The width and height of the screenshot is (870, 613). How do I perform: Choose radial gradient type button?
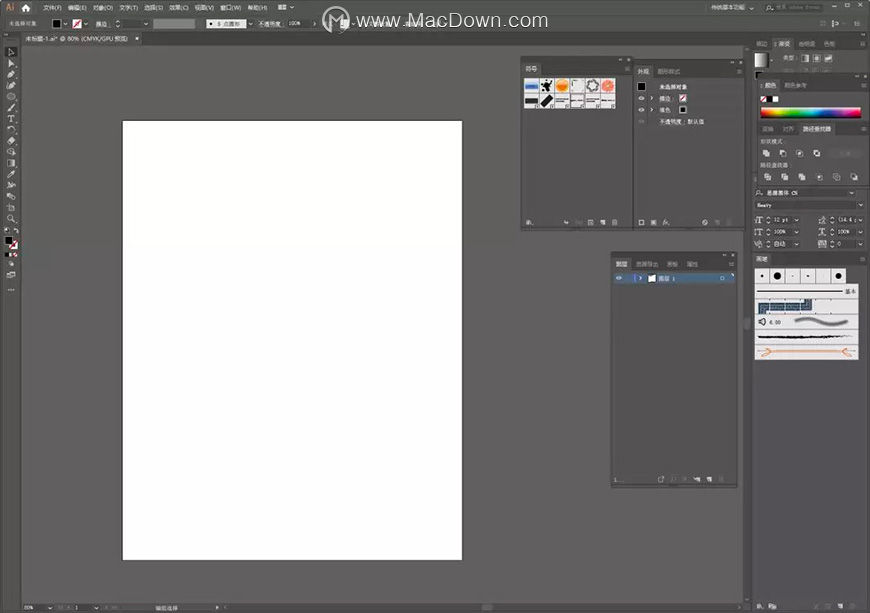(x=817, y=58)
